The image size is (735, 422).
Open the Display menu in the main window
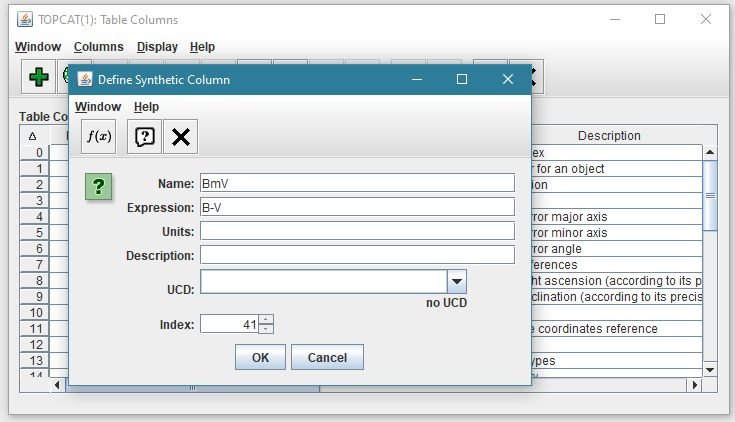click(157, 47)
